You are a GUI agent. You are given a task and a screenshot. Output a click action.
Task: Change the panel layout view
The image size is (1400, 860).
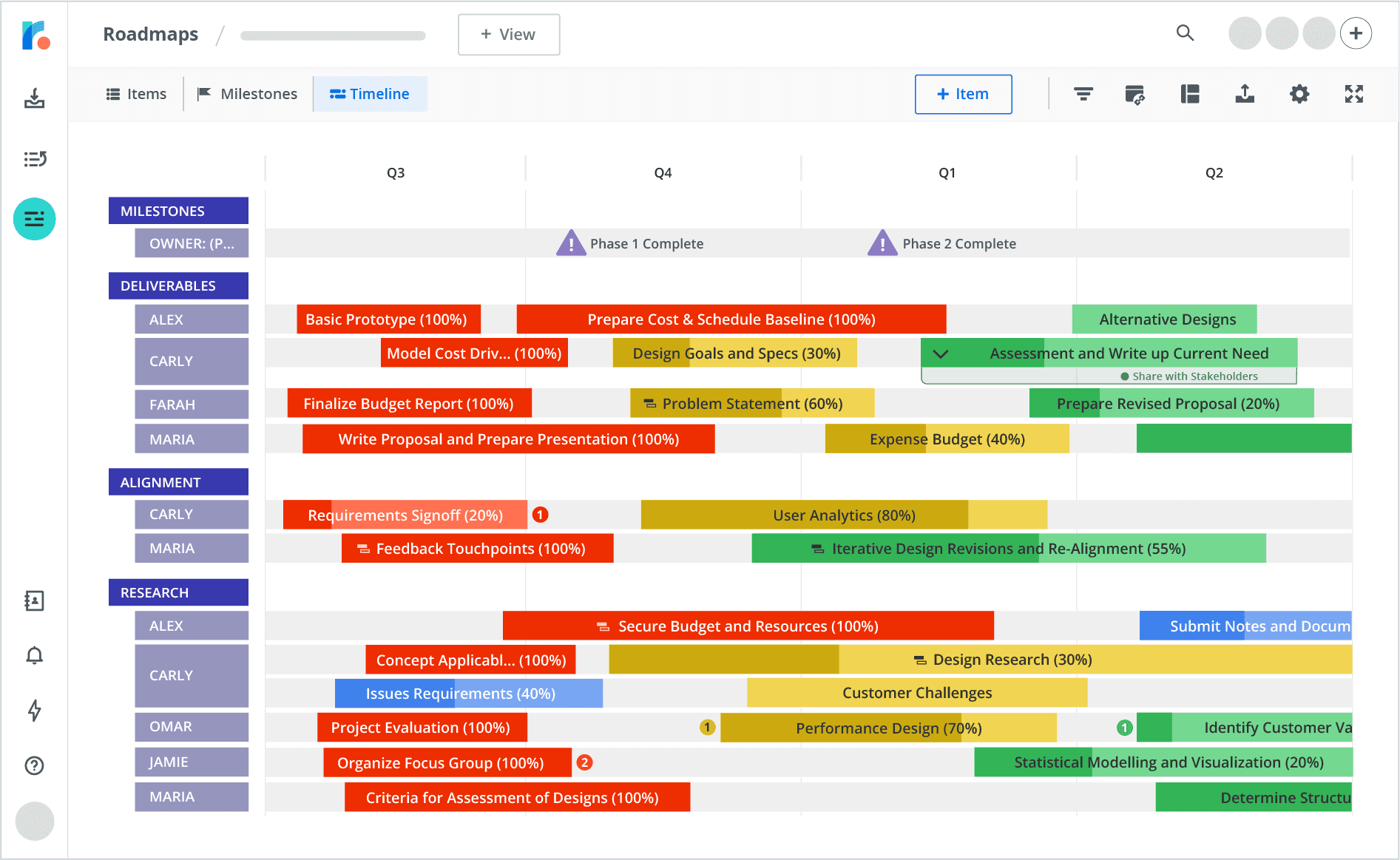[x=1190, y=94]
